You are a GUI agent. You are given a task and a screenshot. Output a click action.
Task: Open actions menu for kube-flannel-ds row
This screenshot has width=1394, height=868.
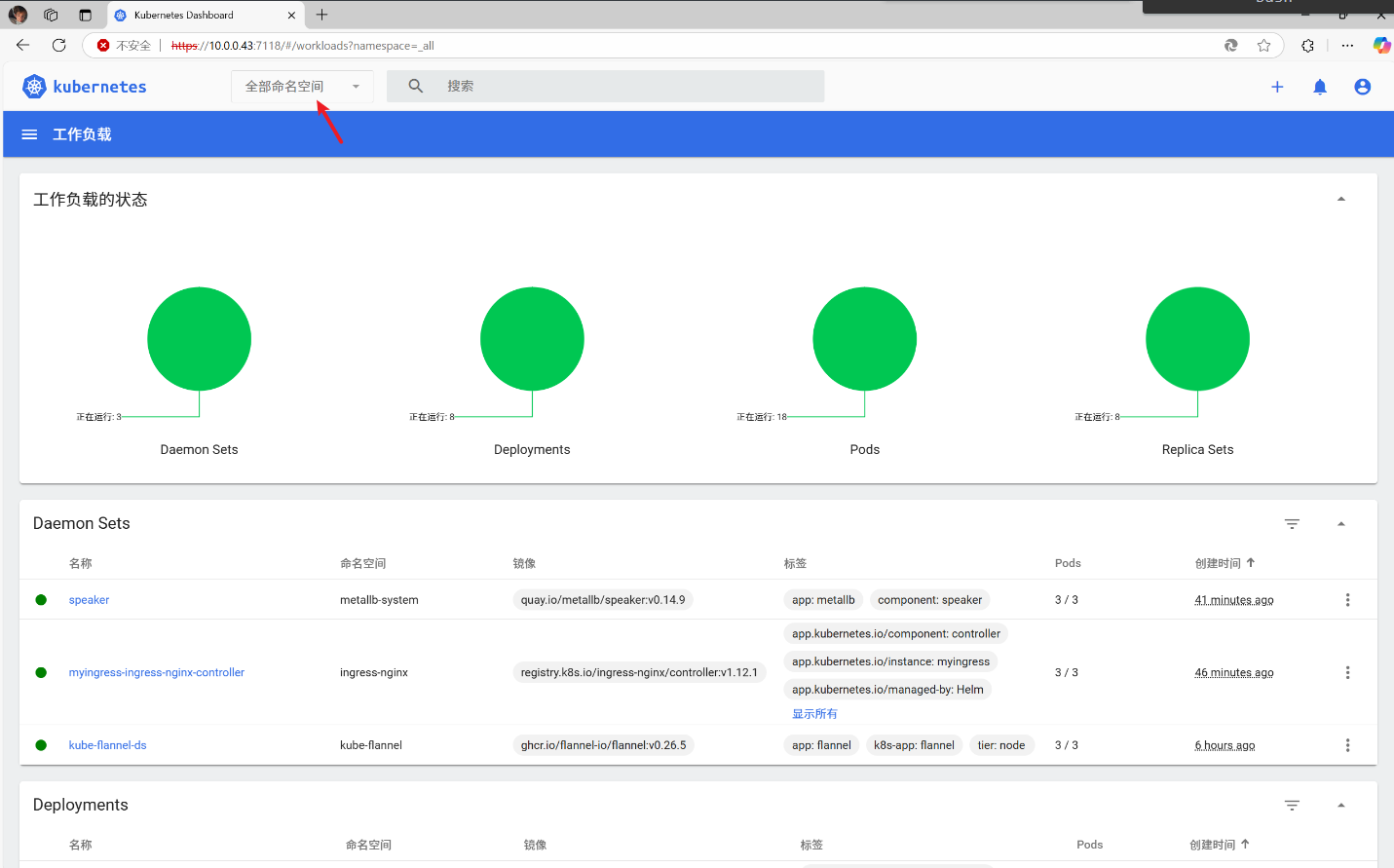[x=1347, y=745]
